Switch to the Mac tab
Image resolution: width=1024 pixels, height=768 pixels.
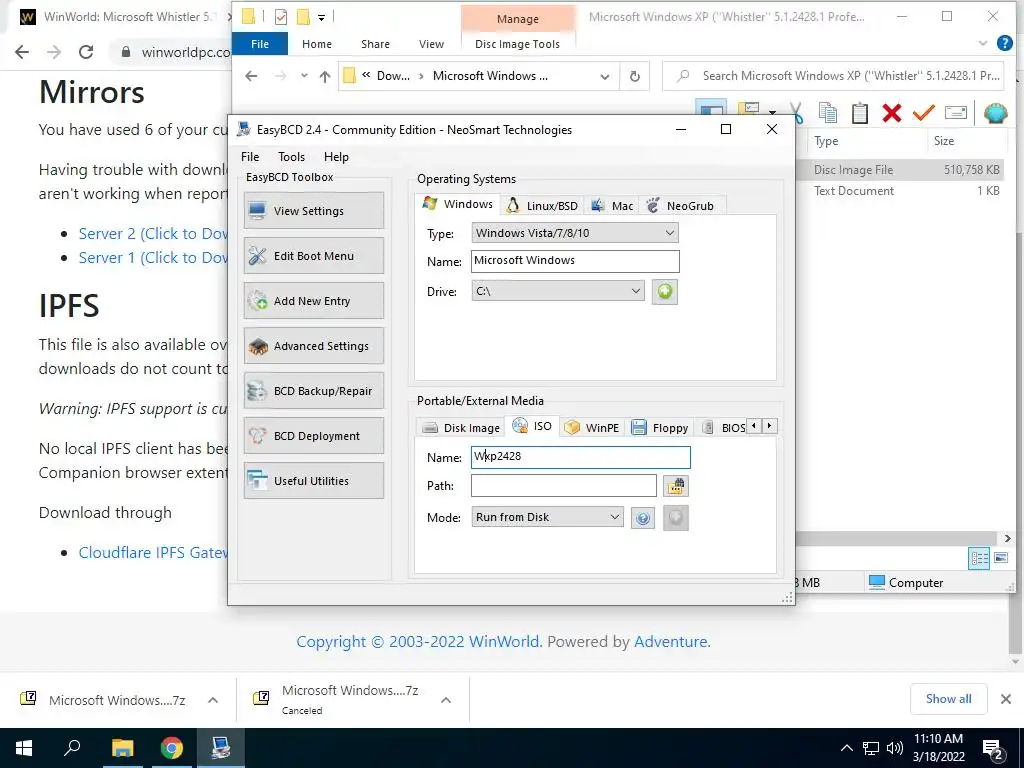612,206
